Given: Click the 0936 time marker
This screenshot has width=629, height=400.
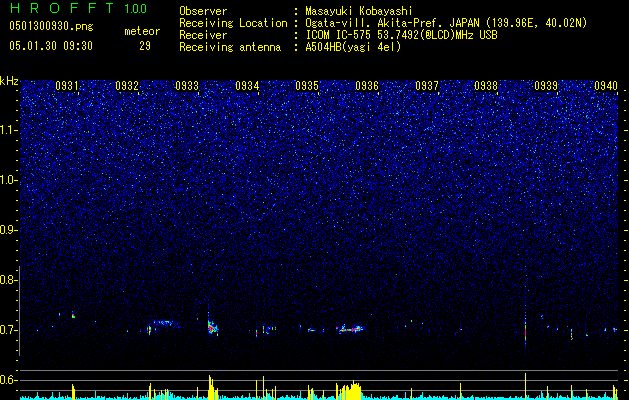Looking at the screenshot, I should (x=367, y=86).
